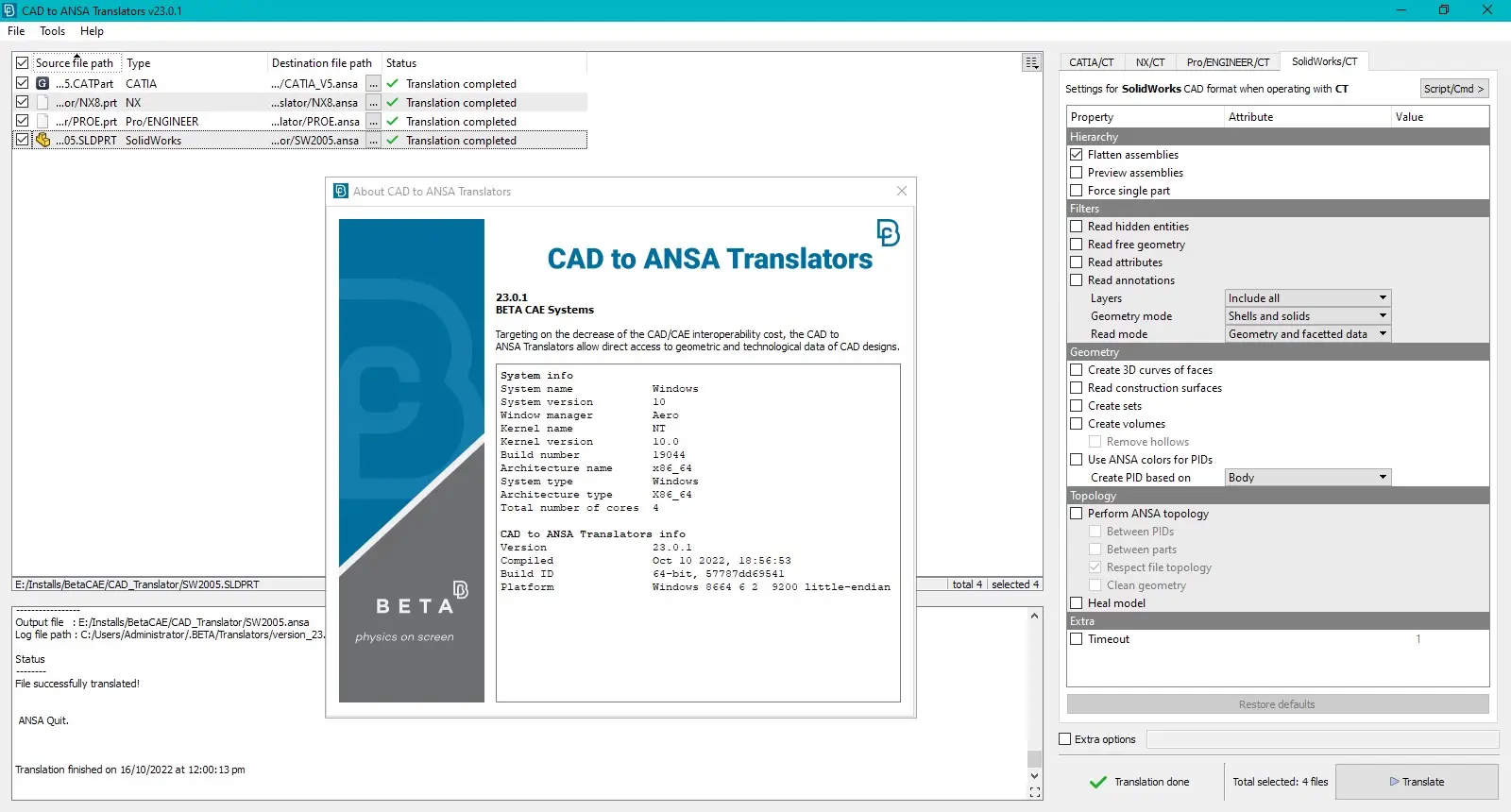
Task: Enable Perform ANSA topology
Action: click(1076, 513)
